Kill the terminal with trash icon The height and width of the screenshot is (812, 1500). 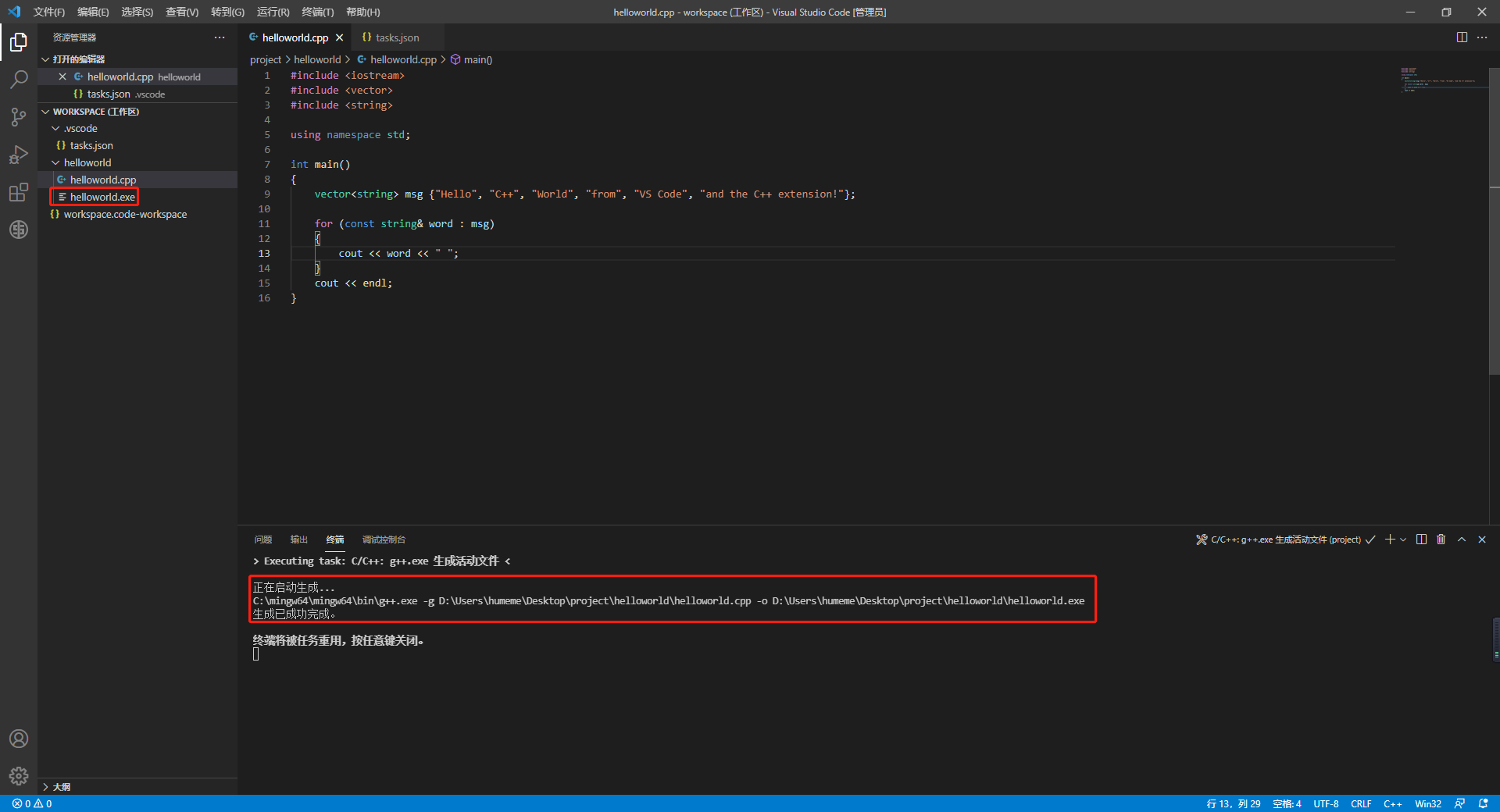pyautogui.click(x=1441, y=540)
